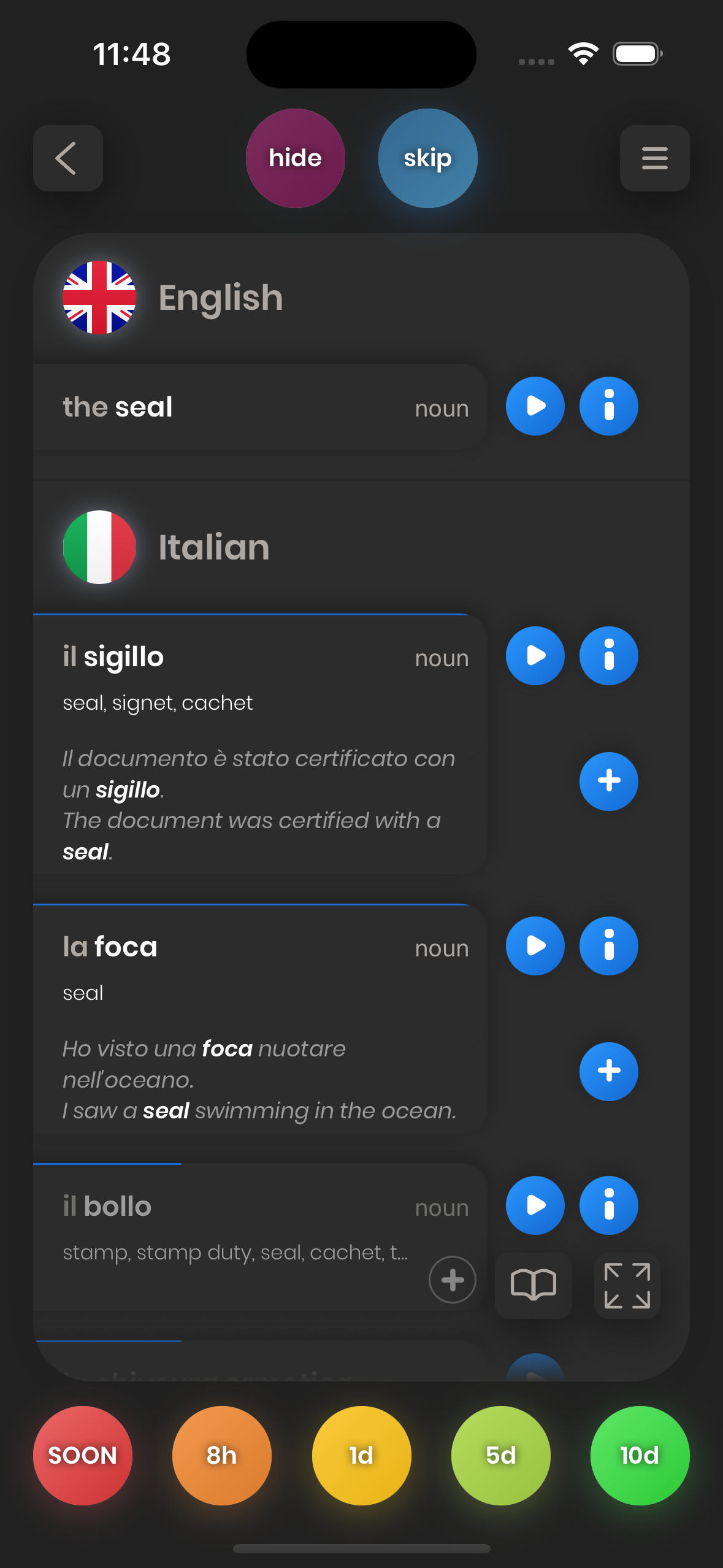Open info for 'il bollo'
Screen dimensions: 723x1568
(x=608, y=1205)
